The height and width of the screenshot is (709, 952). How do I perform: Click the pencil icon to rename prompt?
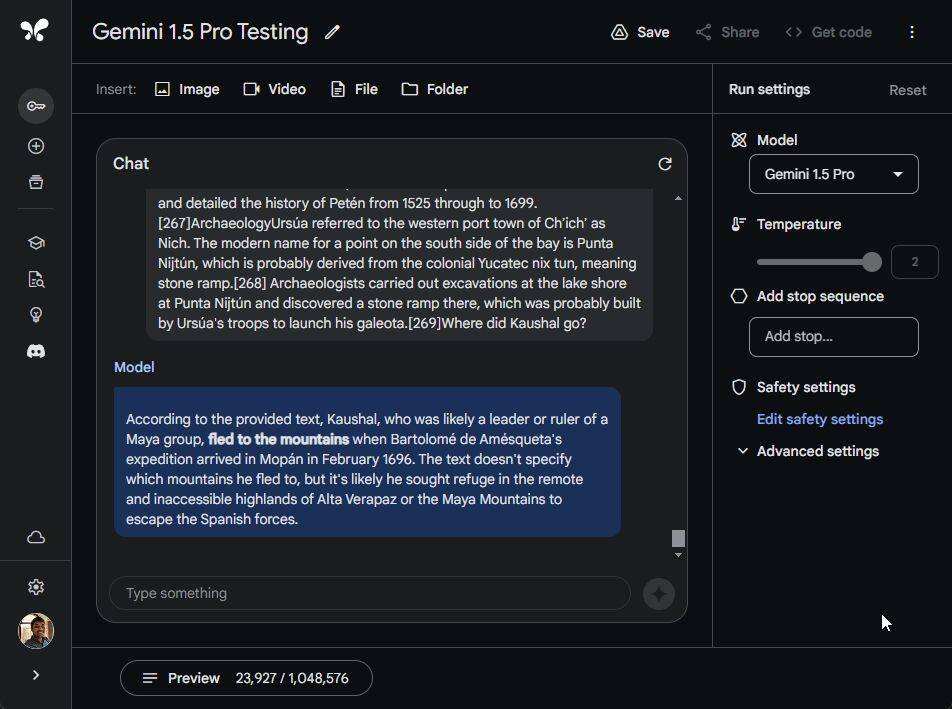(332, 32)
